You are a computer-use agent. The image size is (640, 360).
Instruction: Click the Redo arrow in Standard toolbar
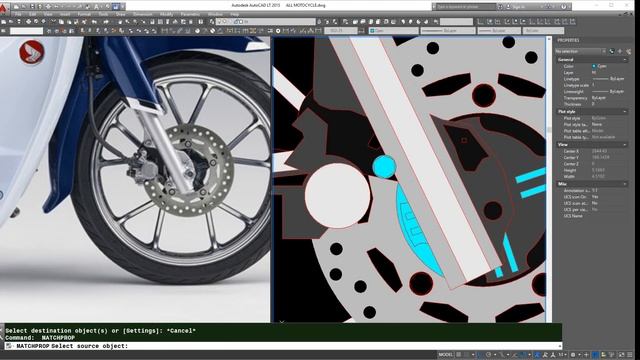pos(106,22)
